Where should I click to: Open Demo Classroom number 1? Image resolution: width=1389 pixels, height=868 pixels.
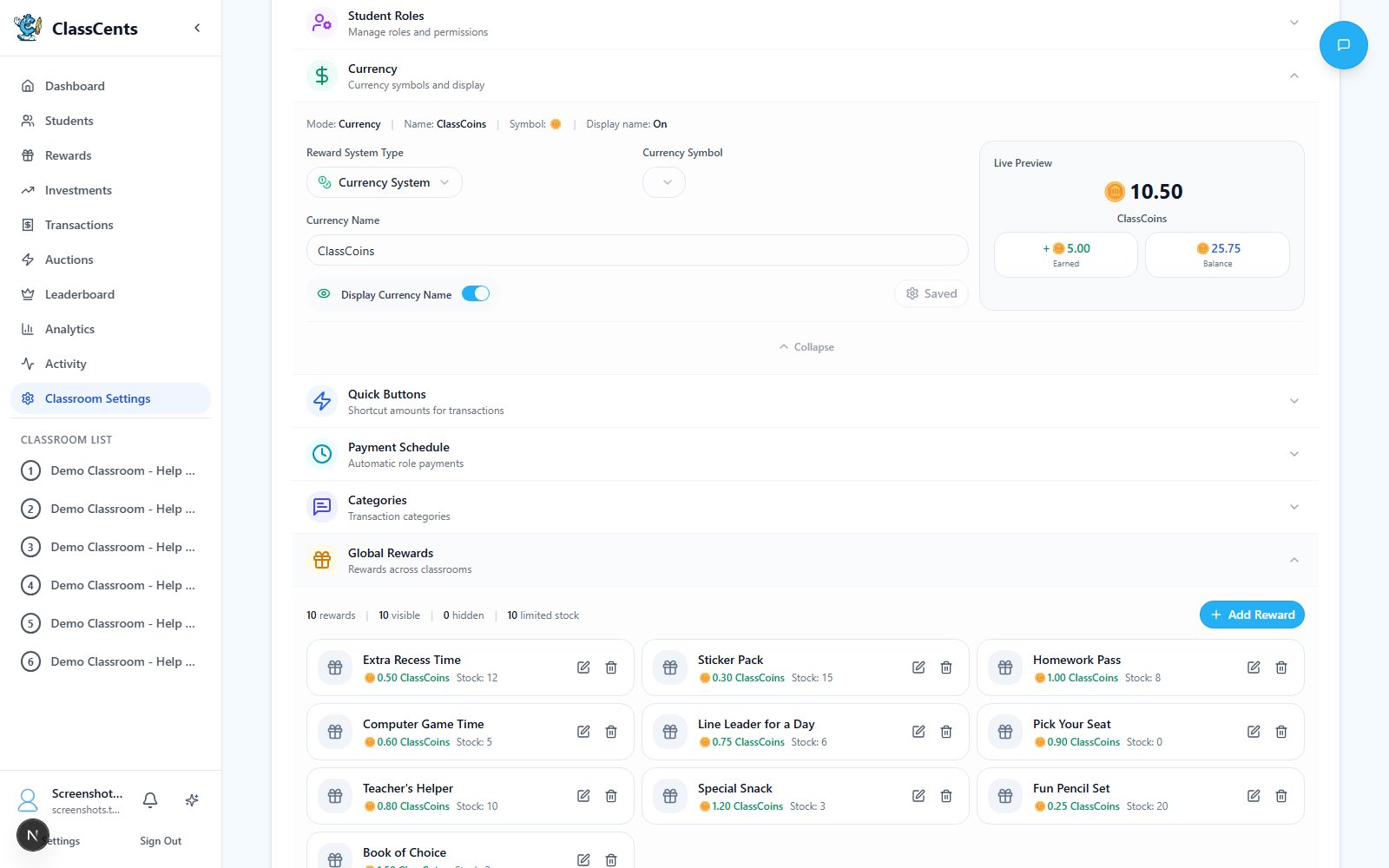(110, 470)
